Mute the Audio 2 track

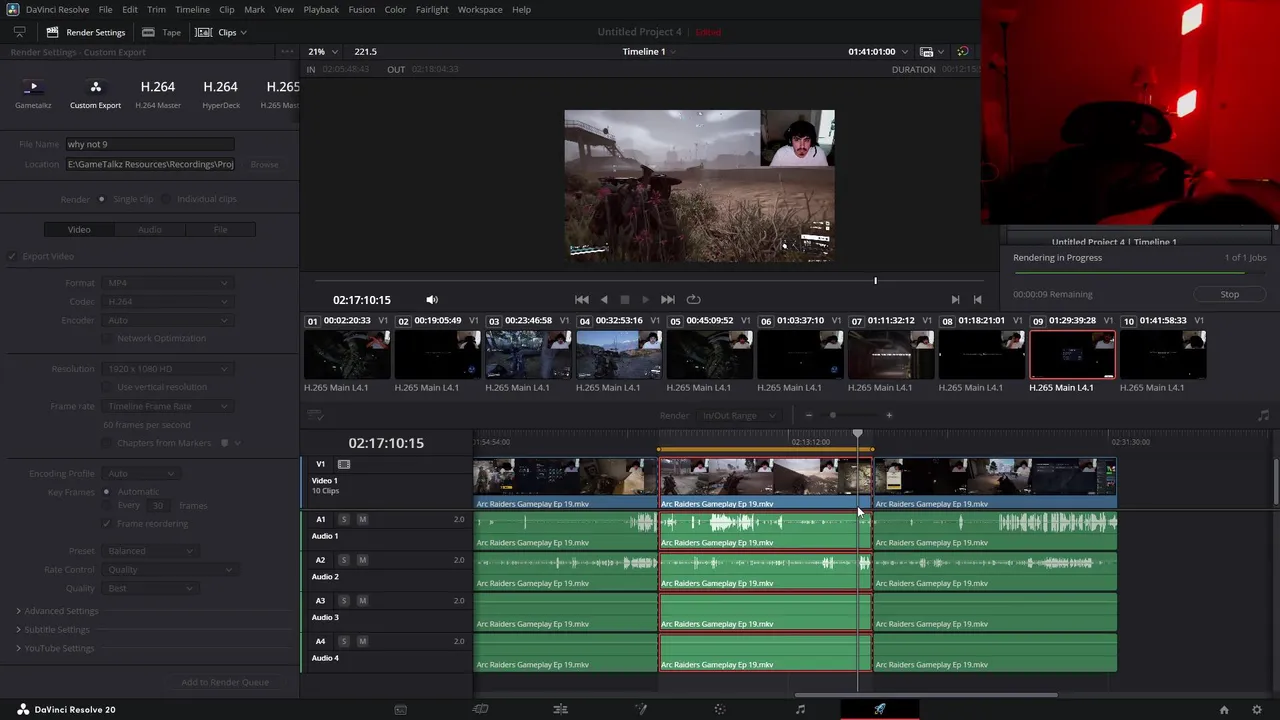(362, 560)
